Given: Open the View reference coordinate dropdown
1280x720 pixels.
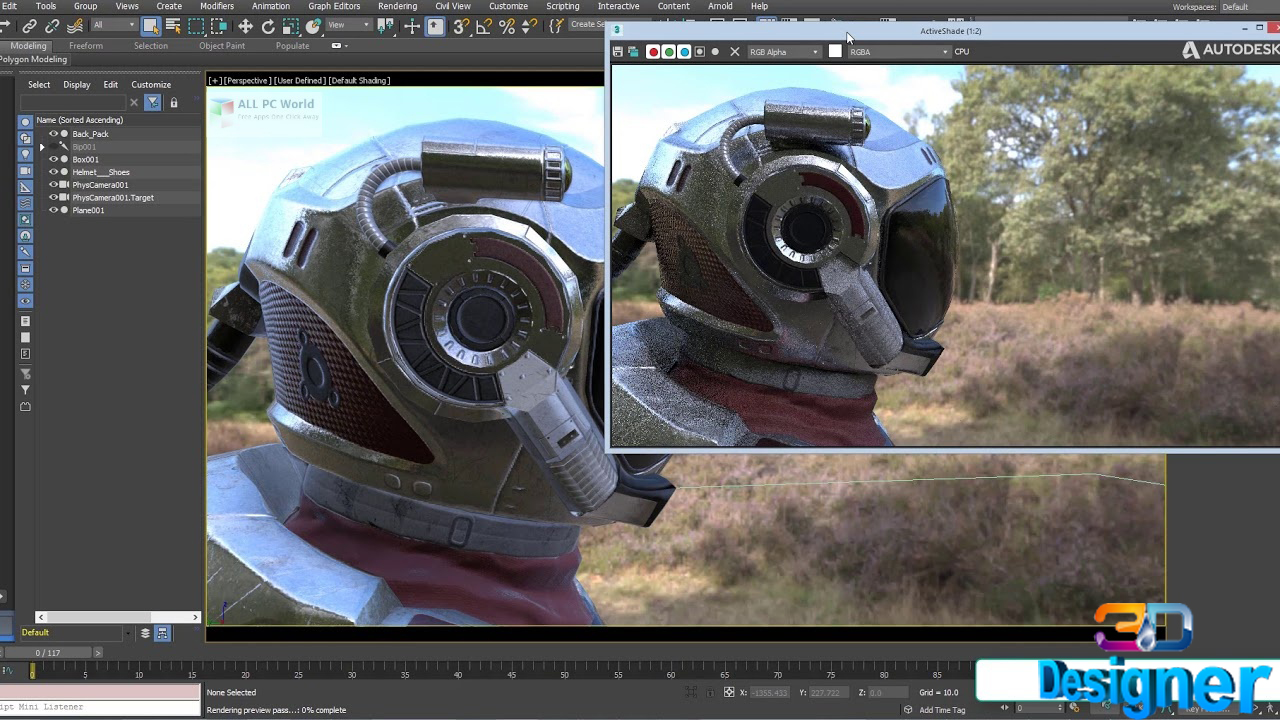Looking at the screenshot, I should click(349, 26).
